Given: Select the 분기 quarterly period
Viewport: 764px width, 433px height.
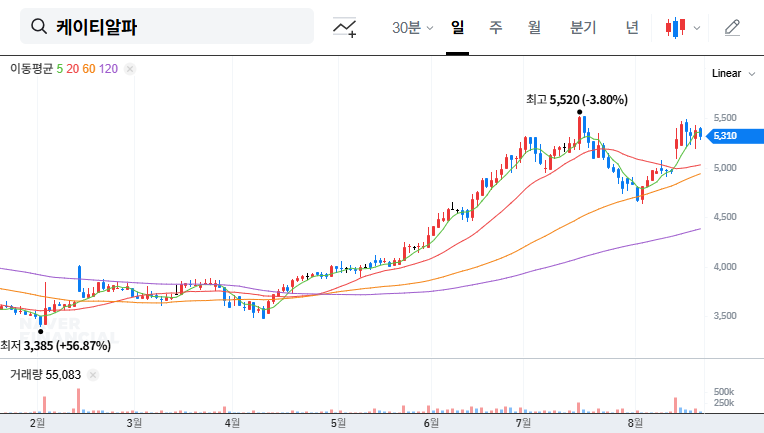Looking at the screenshot, I should (583, 27).
